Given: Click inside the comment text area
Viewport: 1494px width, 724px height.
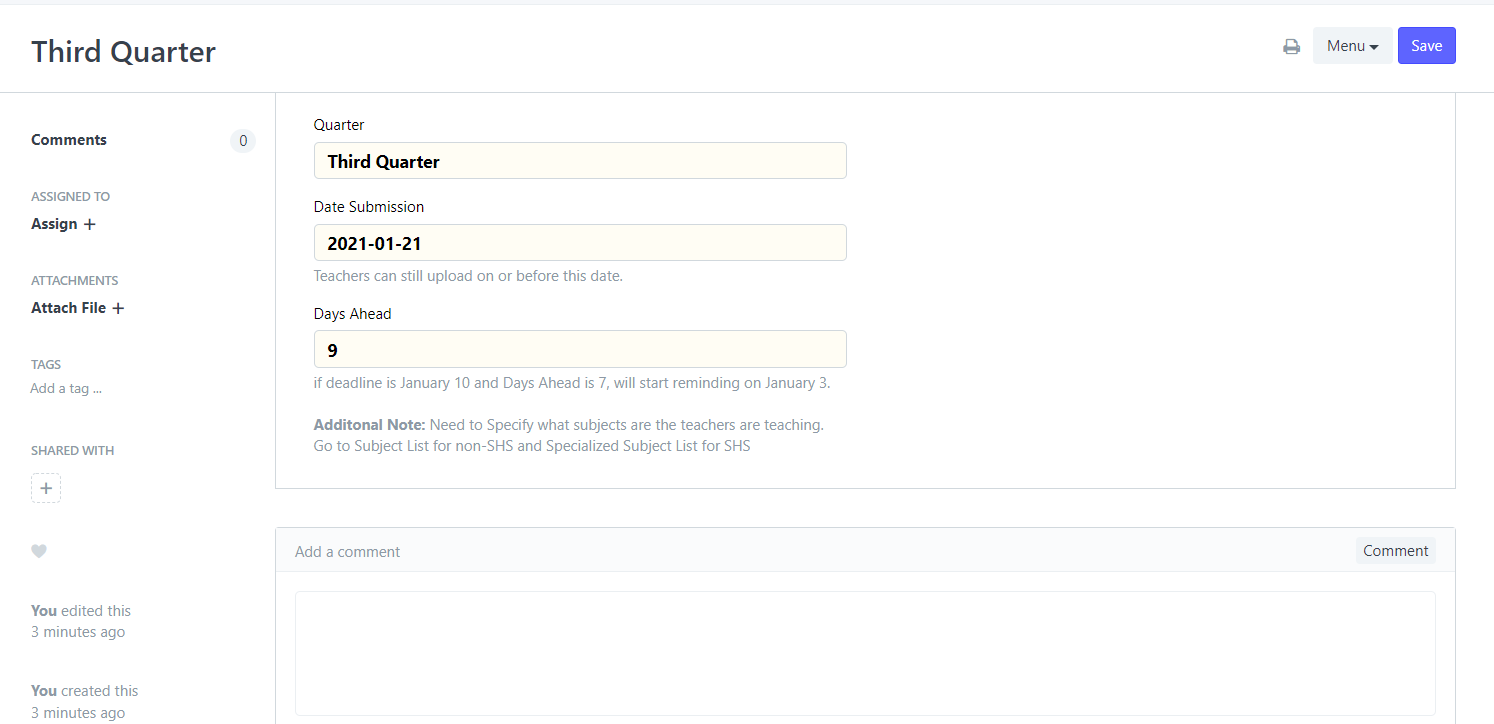Looking at the screenshot, I should click(x=865, y=653).
